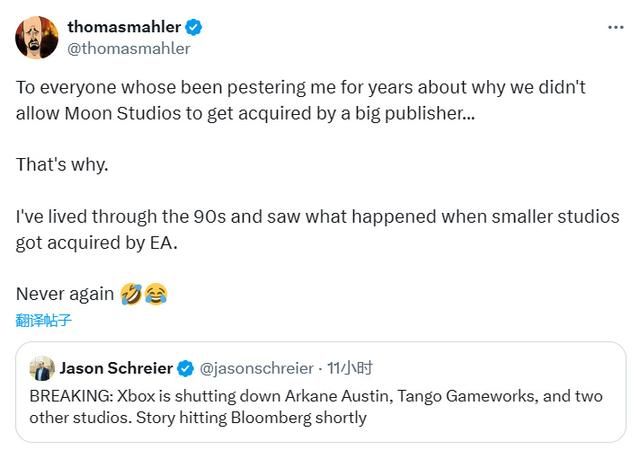Click the @thomasmahler handle
This screenshot has width=640, height=459.
tap(128, 48)
